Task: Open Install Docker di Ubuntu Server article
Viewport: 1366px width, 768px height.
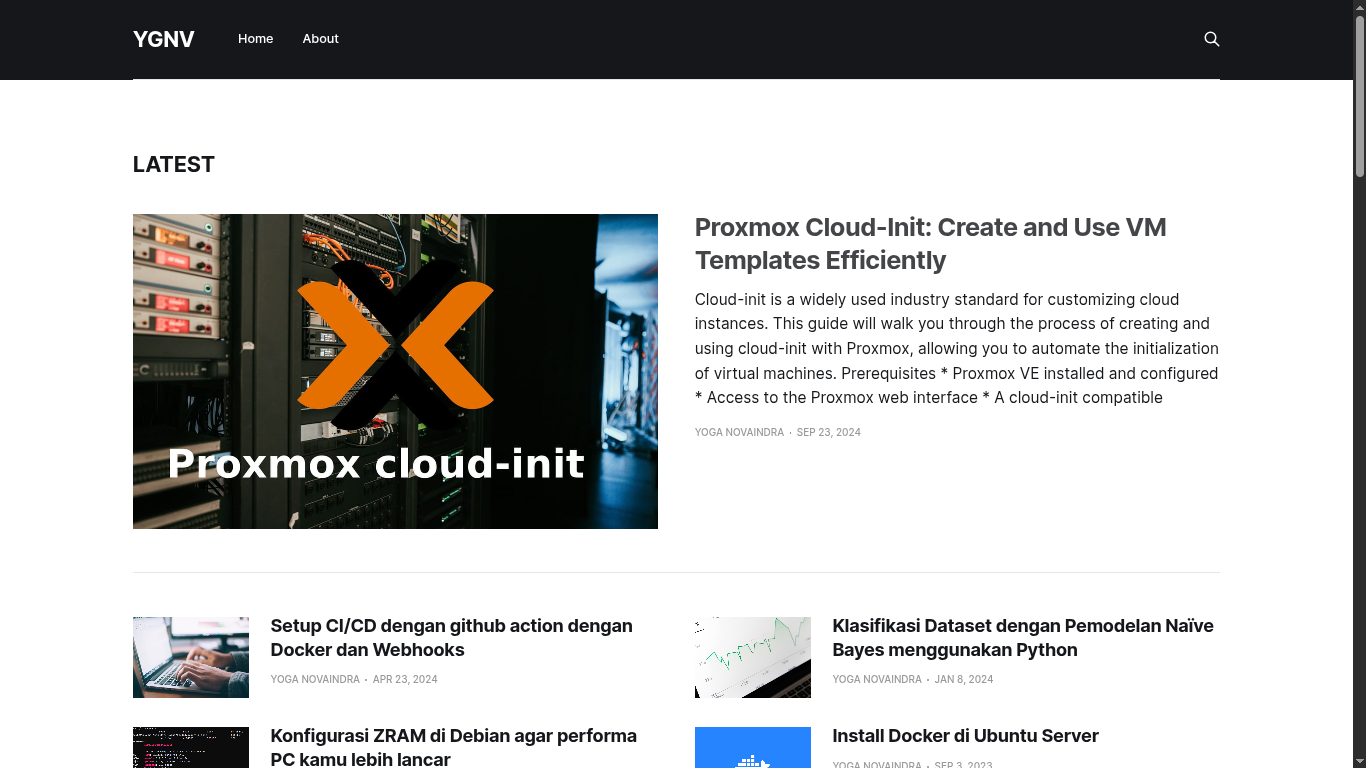Action: [x=966, y=736]
